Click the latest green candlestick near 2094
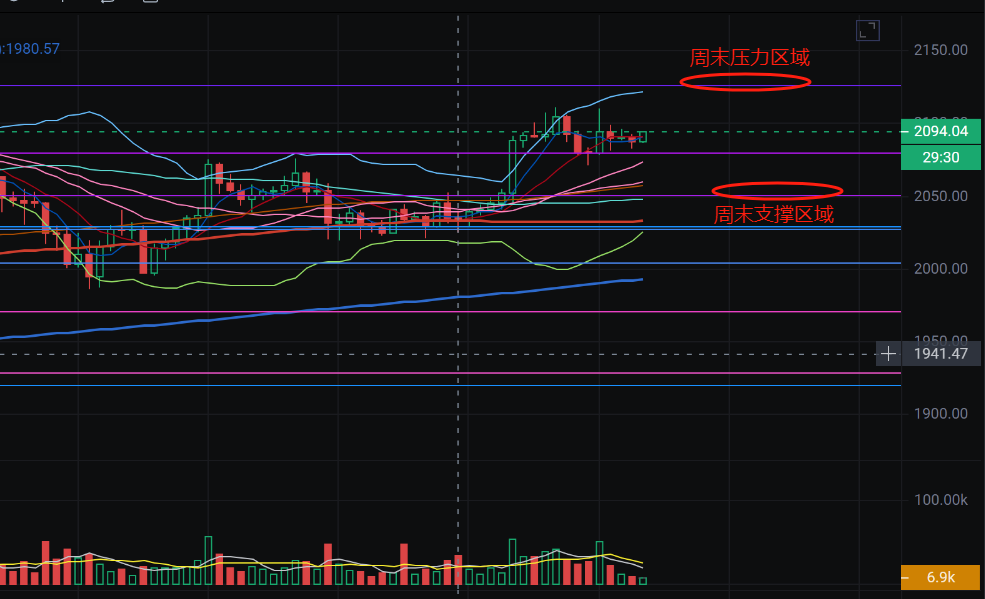Image resolution: width=985 pixels, height=599 pixels. click(x=643, y=136)
